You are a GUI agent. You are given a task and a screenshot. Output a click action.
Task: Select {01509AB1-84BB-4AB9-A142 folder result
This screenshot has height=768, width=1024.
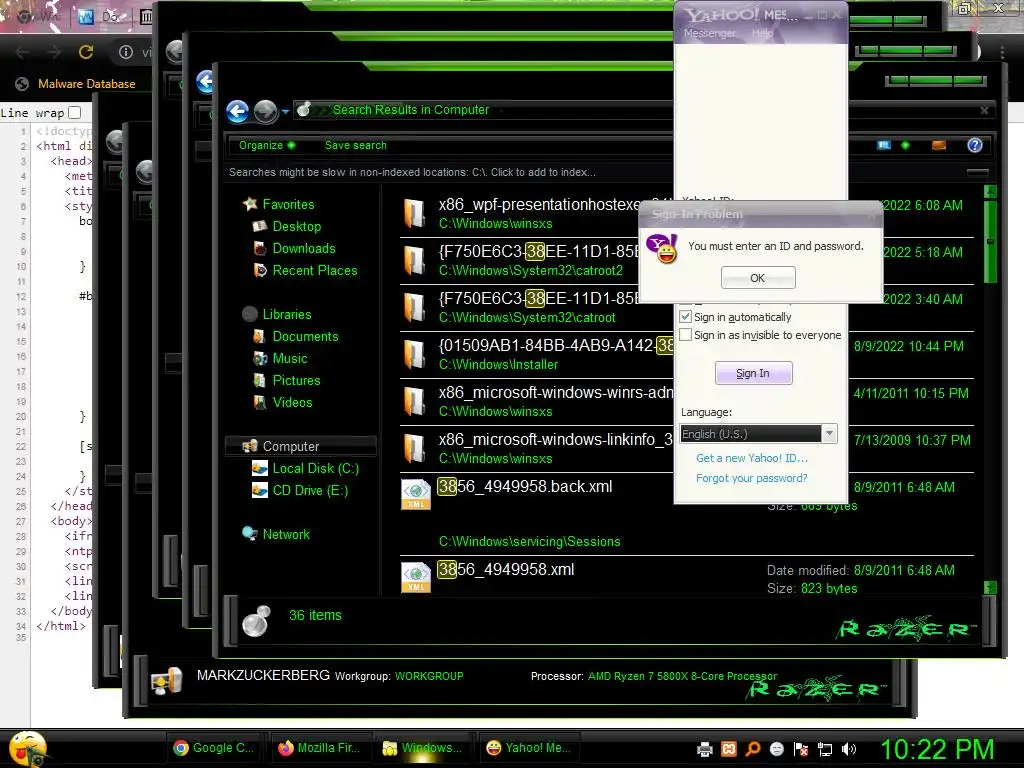click(536, 355)
